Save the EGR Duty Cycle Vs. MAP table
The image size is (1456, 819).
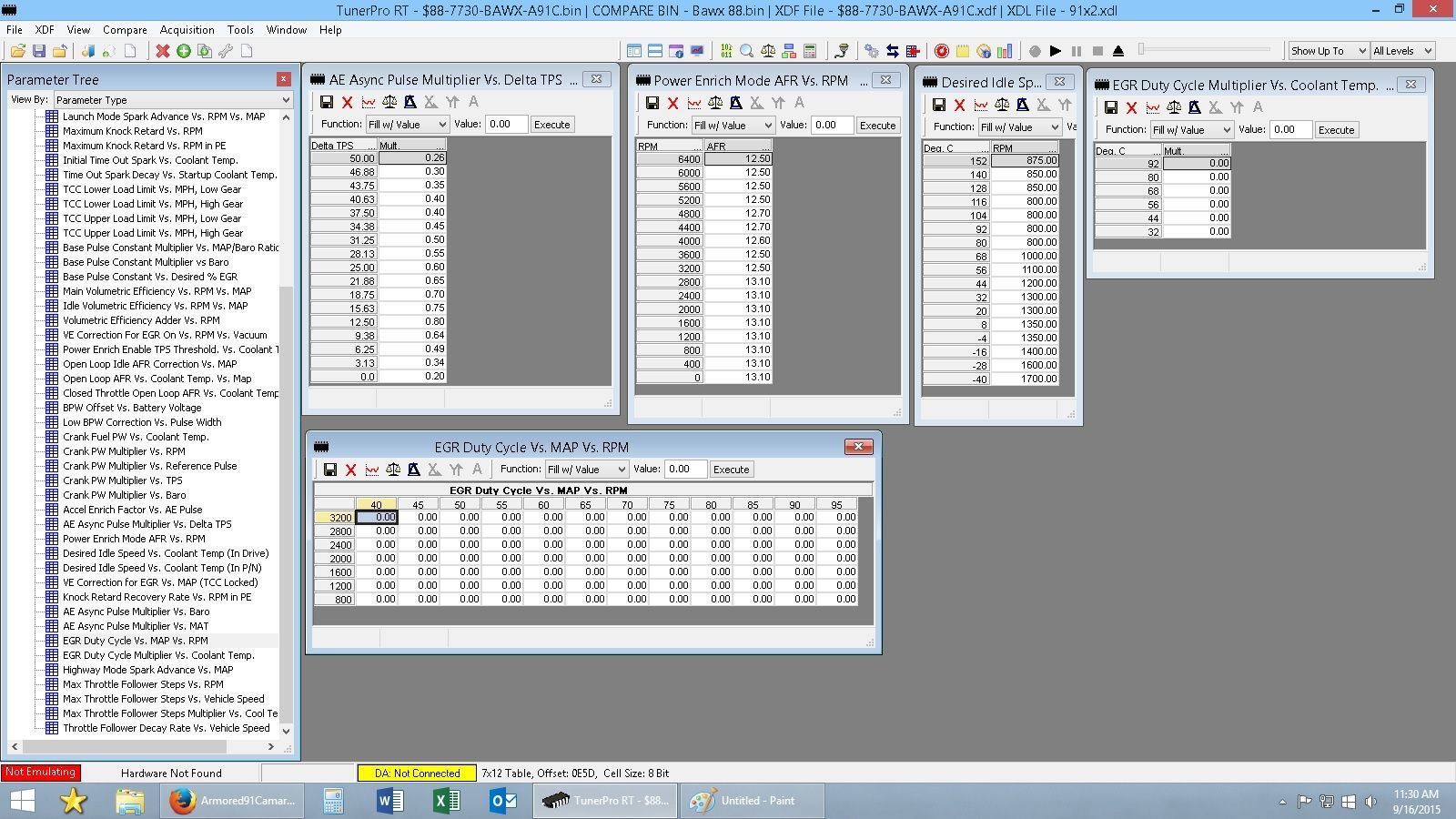pyautogui.click(x=330, y=470)
